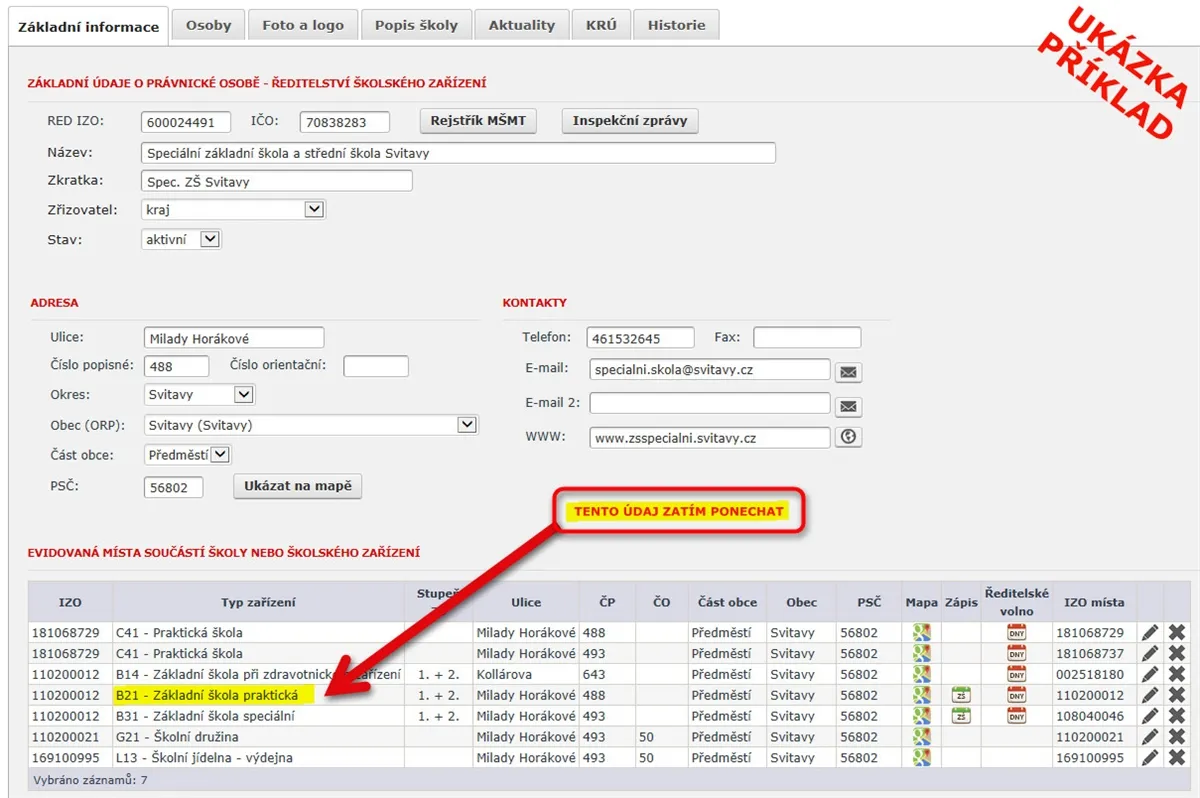Image resolution: width=1200 pixels, height=798 pixels.
Task: Click the empty E-mail 2 field
Action: coord(710,404)
